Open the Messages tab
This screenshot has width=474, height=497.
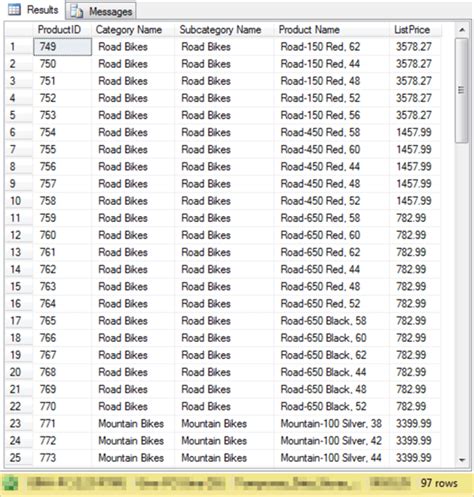pos(101,11)
